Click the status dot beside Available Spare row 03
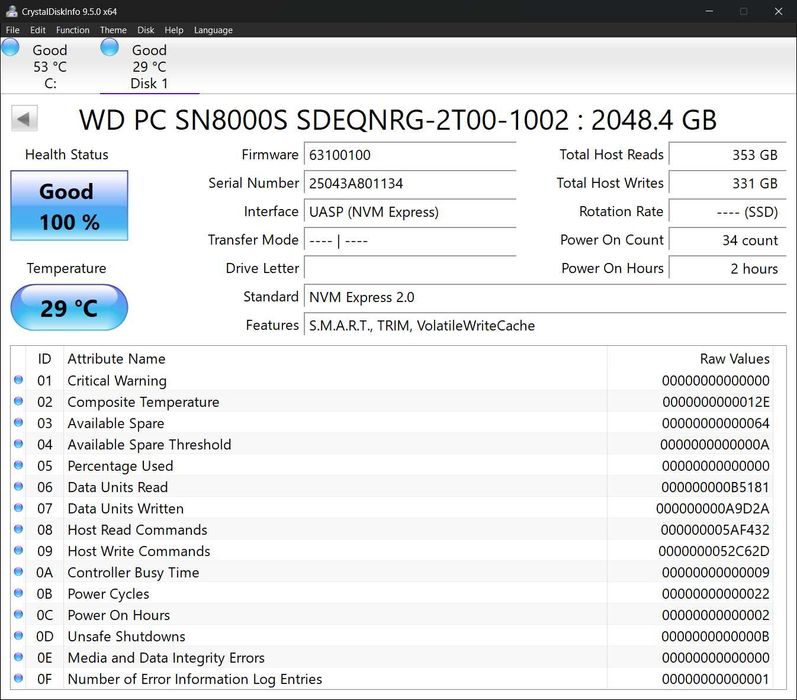The width and height of the screenshot is (797, 700). pos(19,422)
